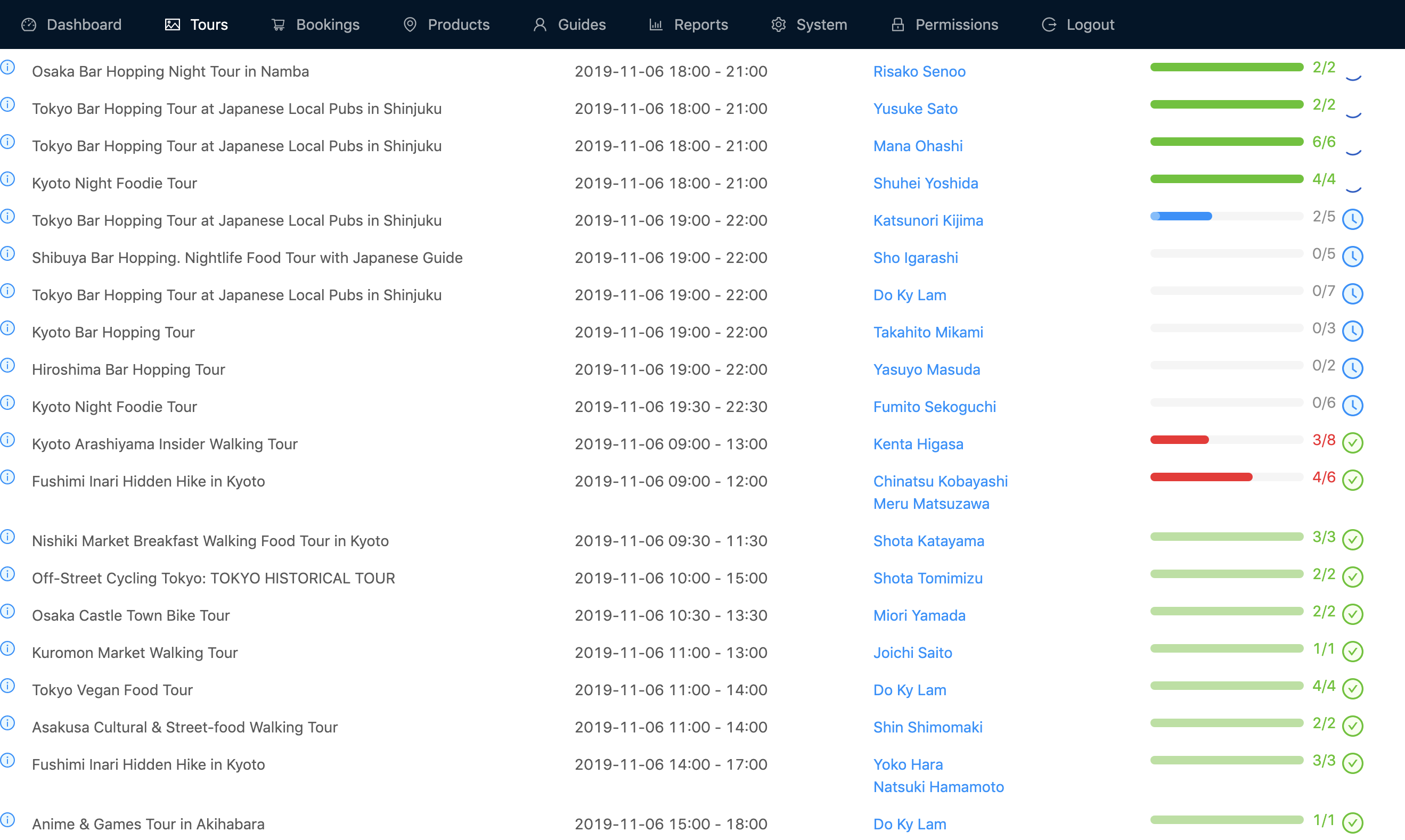Open the Permissions page
Image resolution: width=1405 pixels, height=840 pixels.
944,24
